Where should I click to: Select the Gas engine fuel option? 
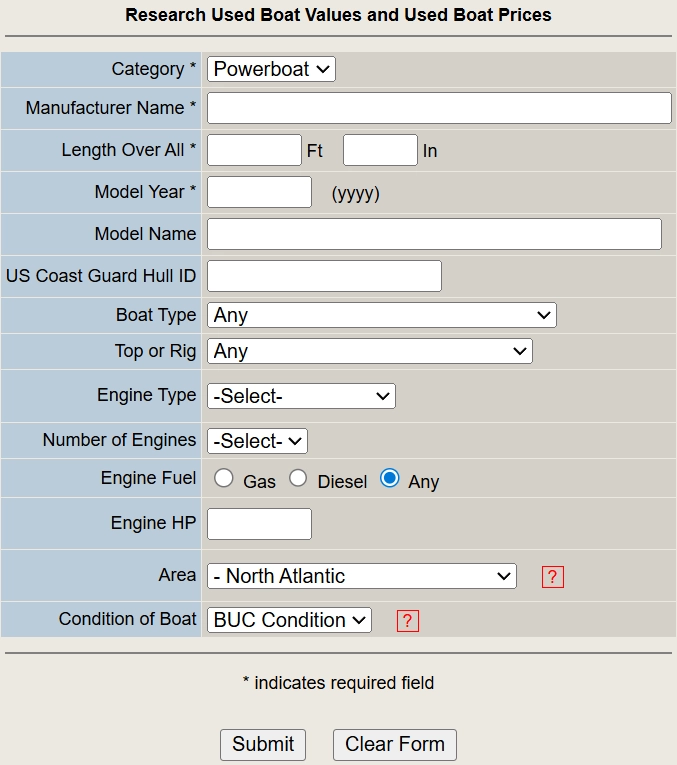224,478
